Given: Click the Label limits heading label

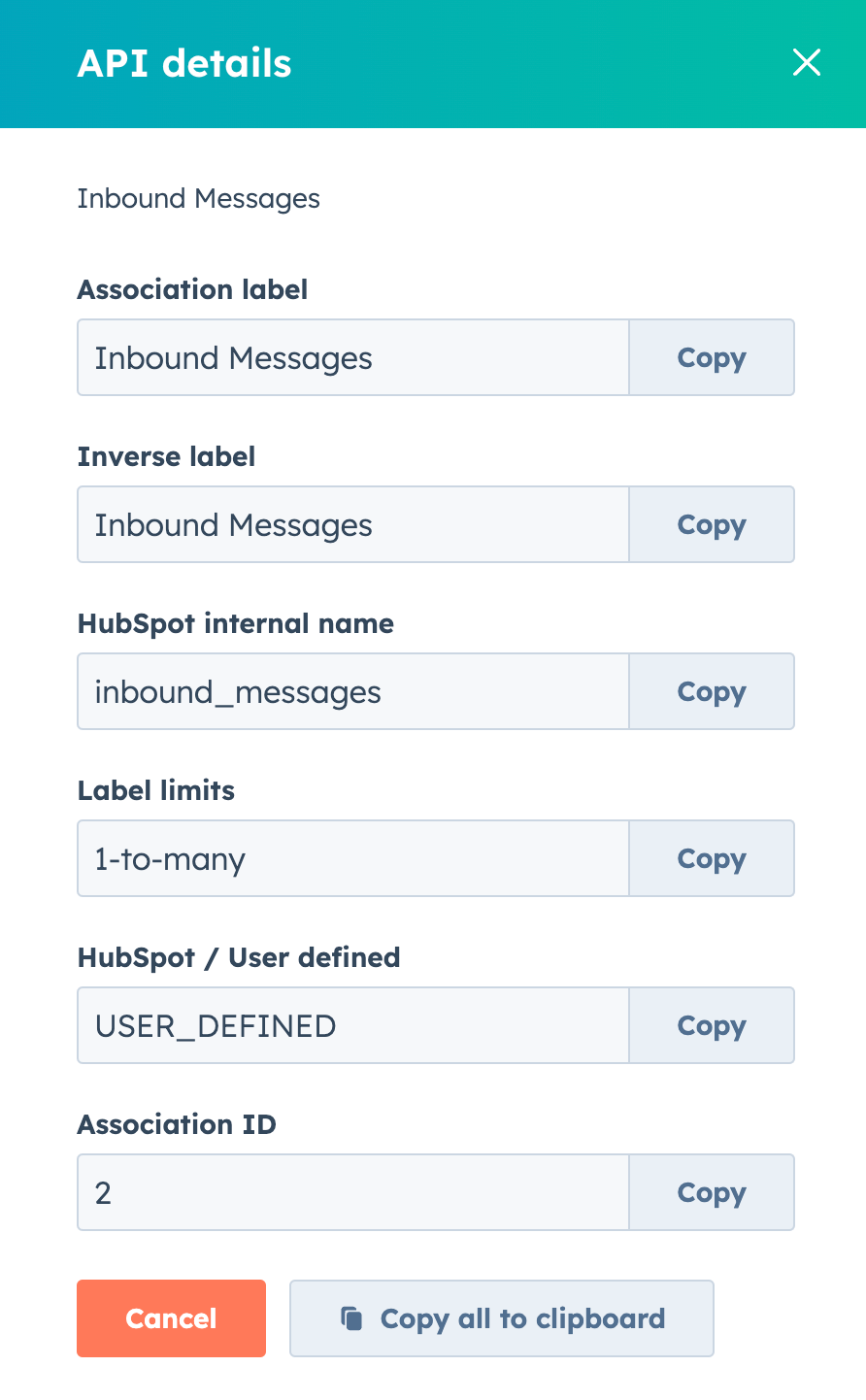Looking at the screenshot, I should (155, 790).
